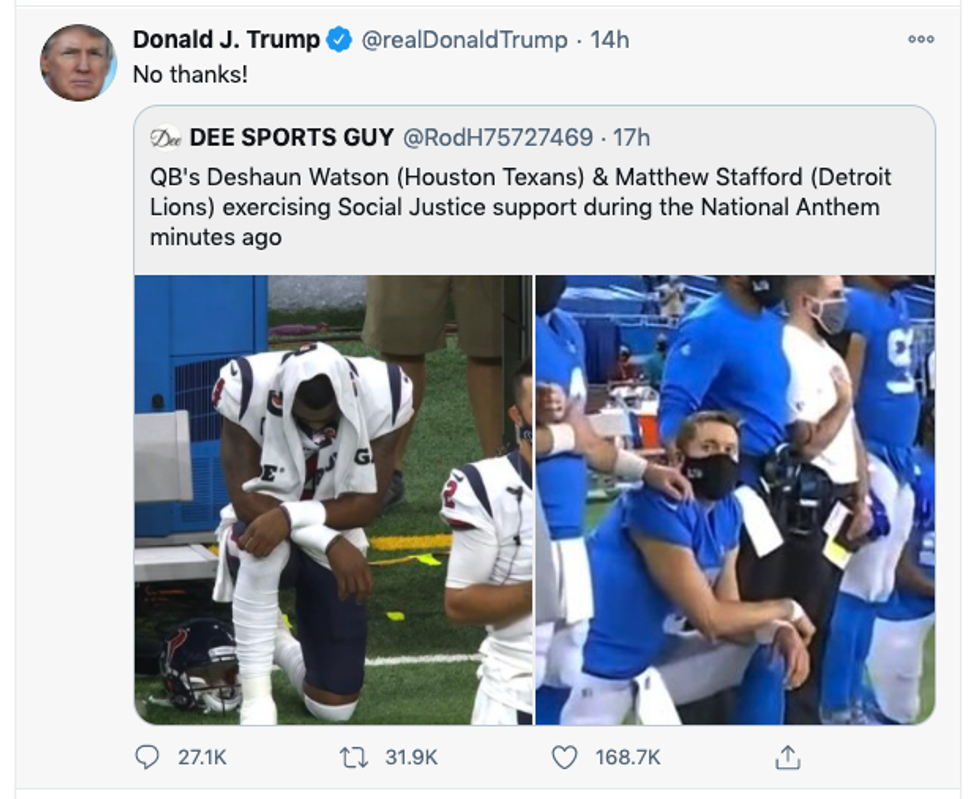The width and height of the screenshot is (980, 799).
Task: Open the 14h tweet timestamp
Action: pos(610,40)
